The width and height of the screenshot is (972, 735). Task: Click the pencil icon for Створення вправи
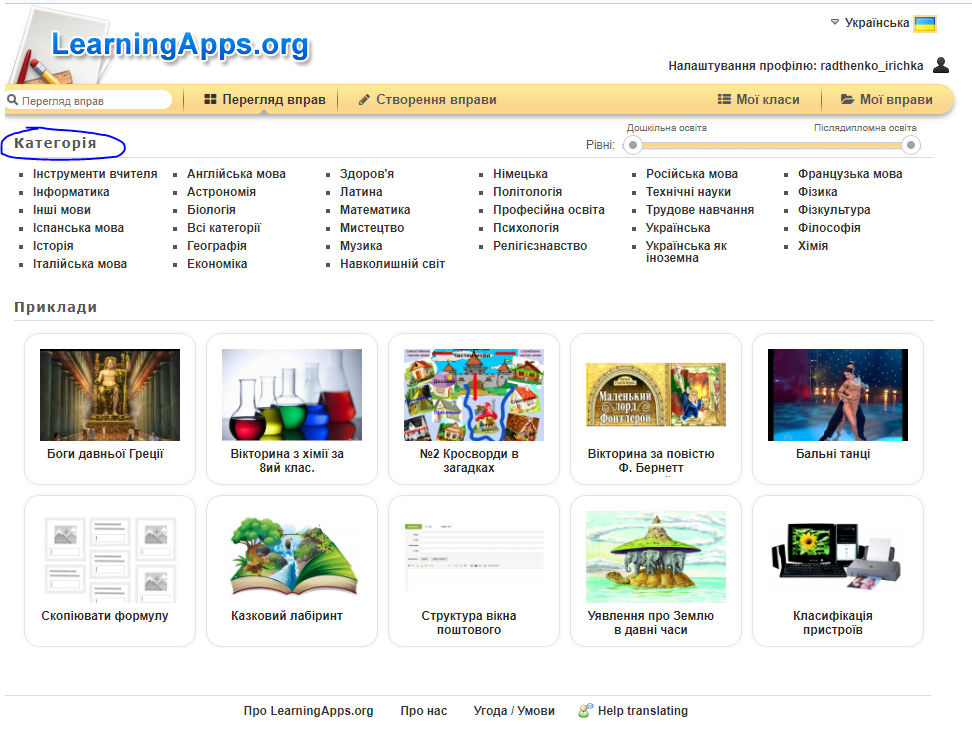363,99
